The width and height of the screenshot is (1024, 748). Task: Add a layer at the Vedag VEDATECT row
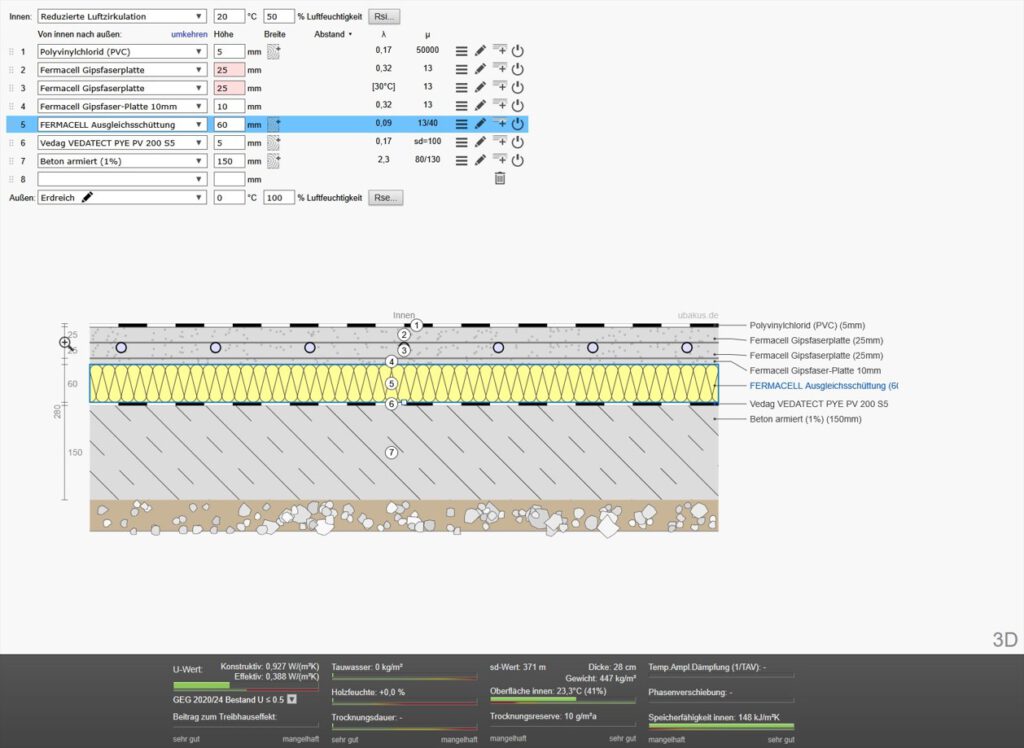(500, 142)
